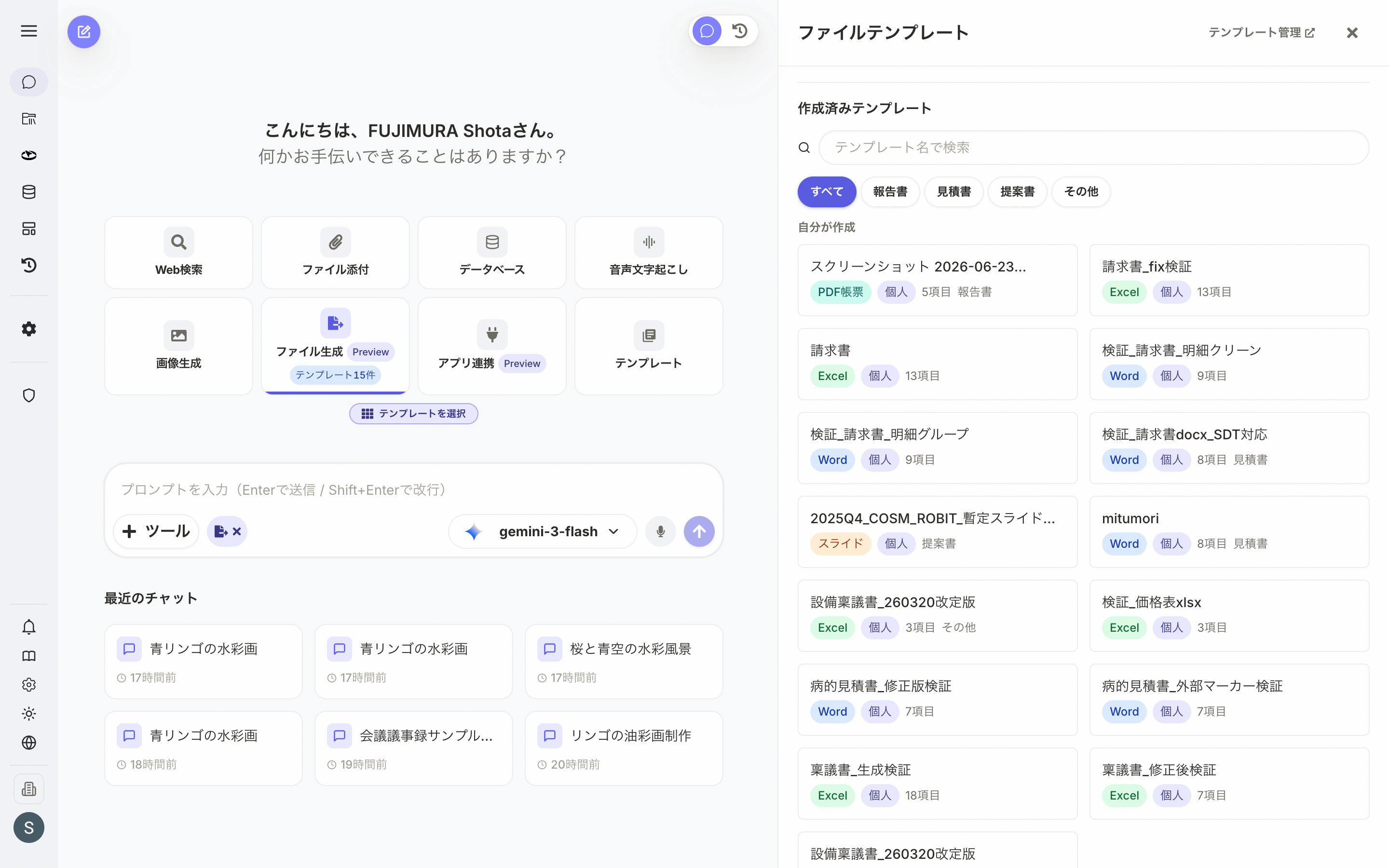Open the settings puzzle-gear sidebar icon

pyautogui.click(x=29, y=329)
